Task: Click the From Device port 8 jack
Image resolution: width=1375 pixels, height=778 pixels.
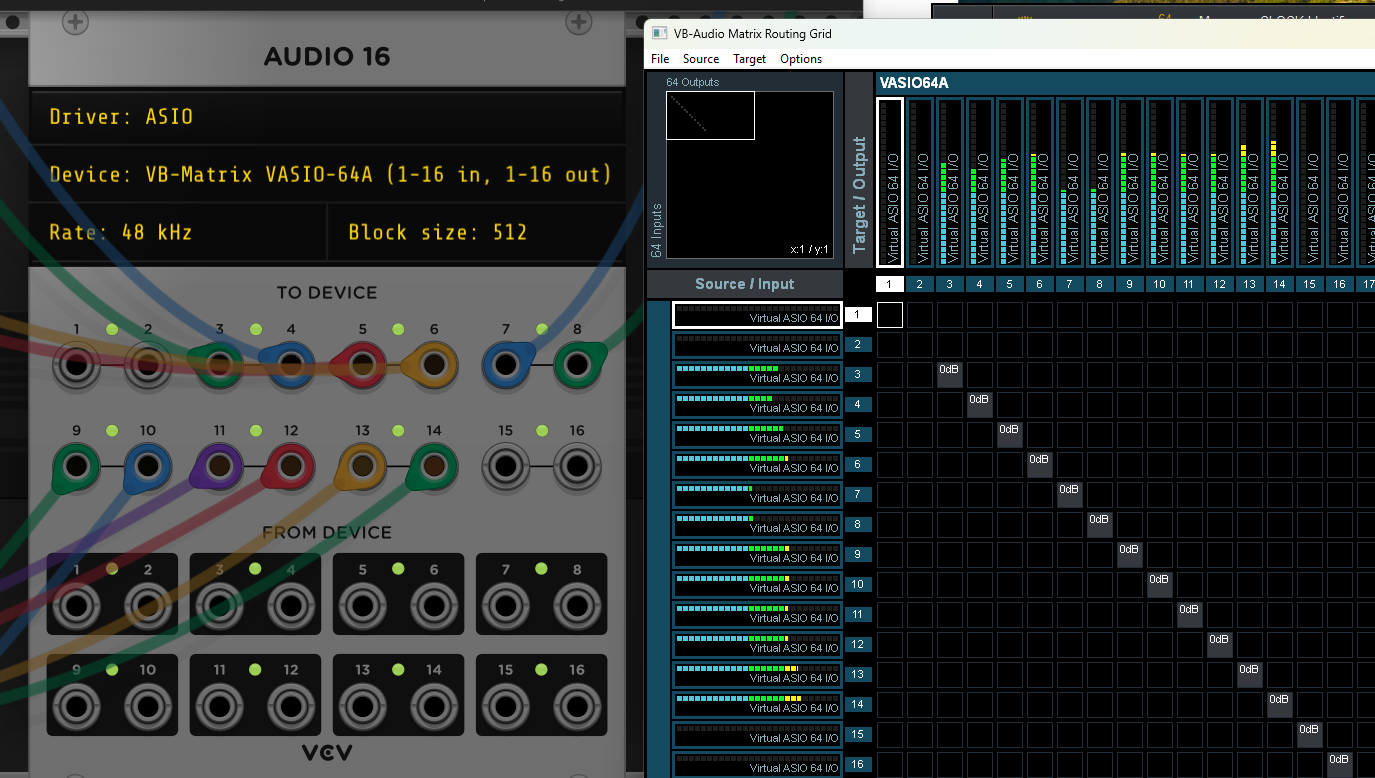Action: click(577, 606)
